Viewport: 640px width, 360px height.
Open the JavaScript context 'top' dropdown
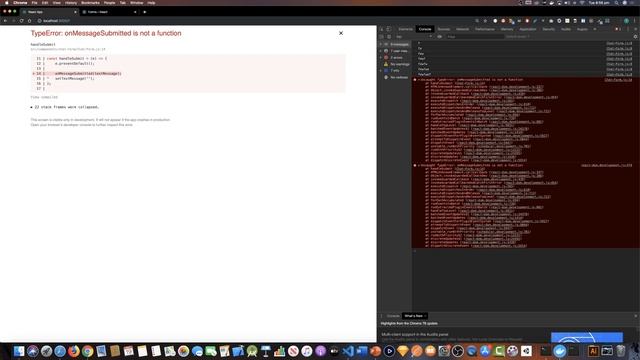coord(414,36)
